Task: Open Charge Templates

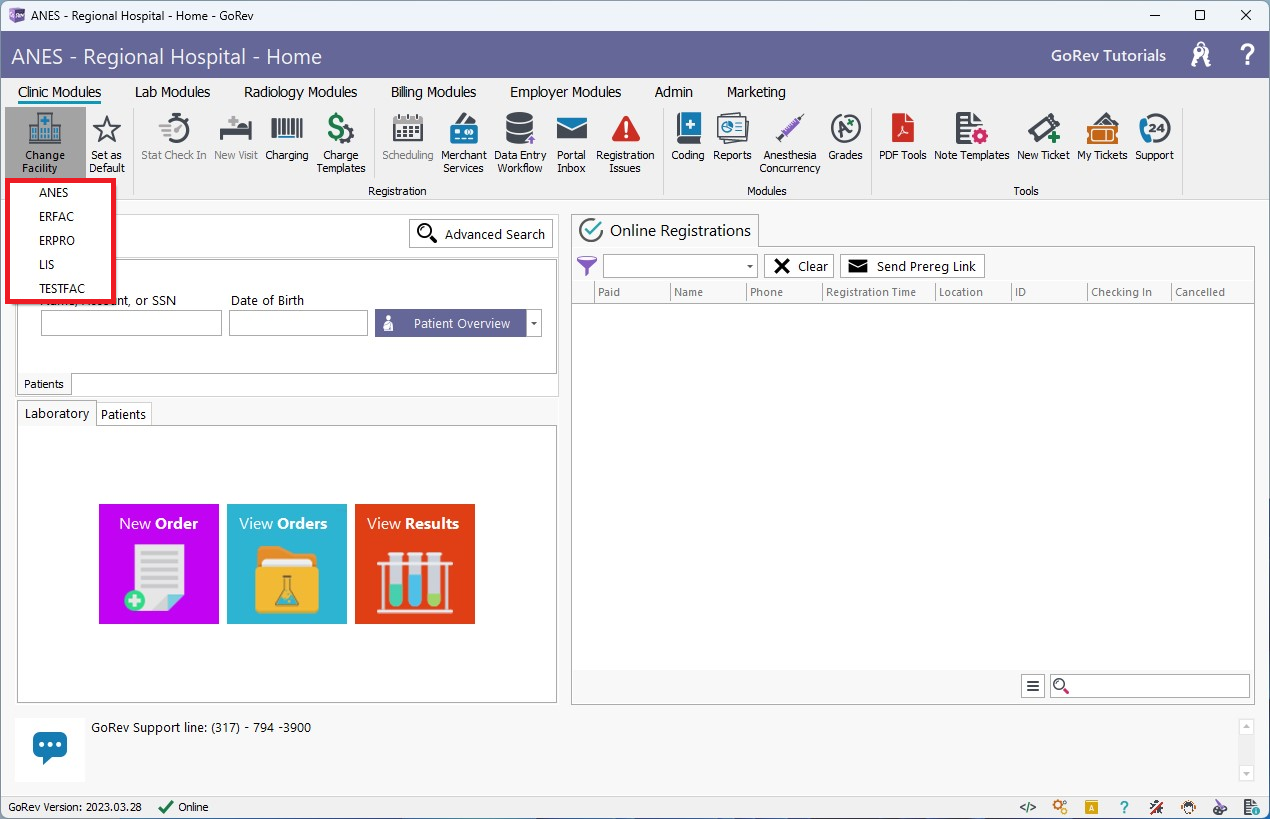Action: tap(341, 143)
